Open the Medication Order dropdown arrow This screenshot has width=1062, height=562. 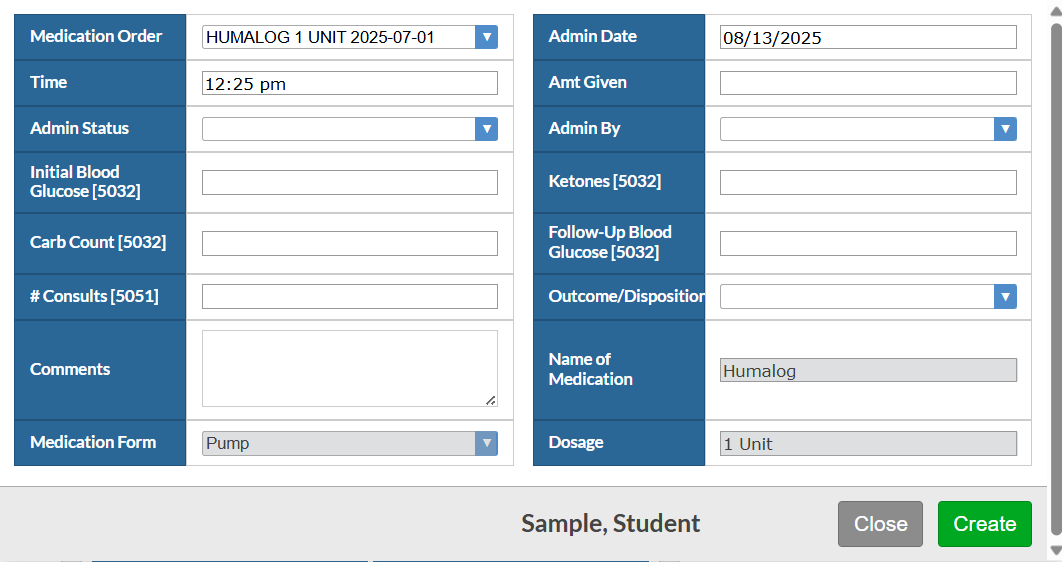coord(486,37)
